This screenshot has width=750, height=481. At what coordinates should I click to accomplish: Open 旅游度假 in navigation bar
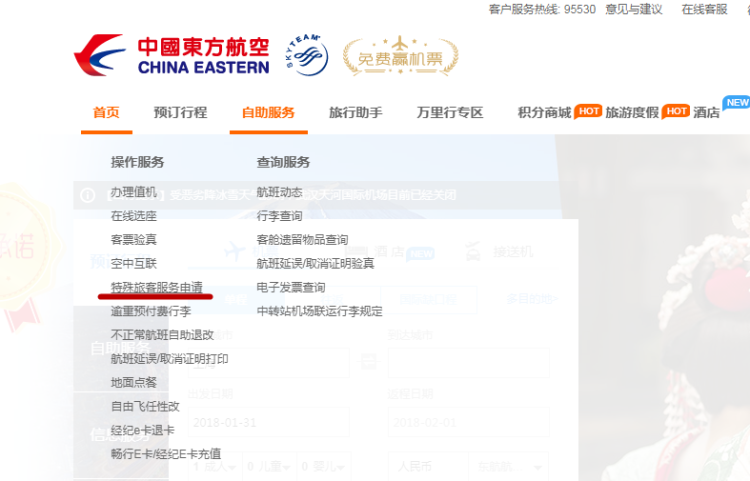click(632, 112)
